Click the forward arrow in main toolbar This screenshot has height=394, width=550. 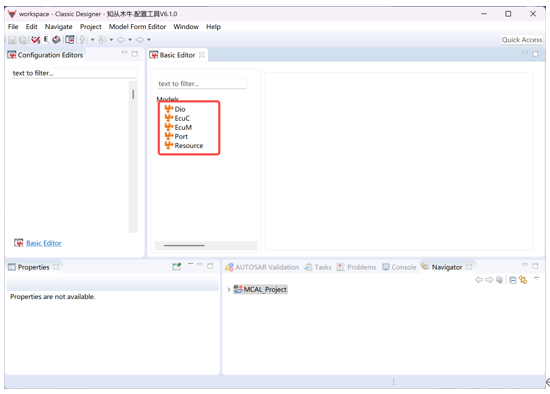click(x=140, y=40)
